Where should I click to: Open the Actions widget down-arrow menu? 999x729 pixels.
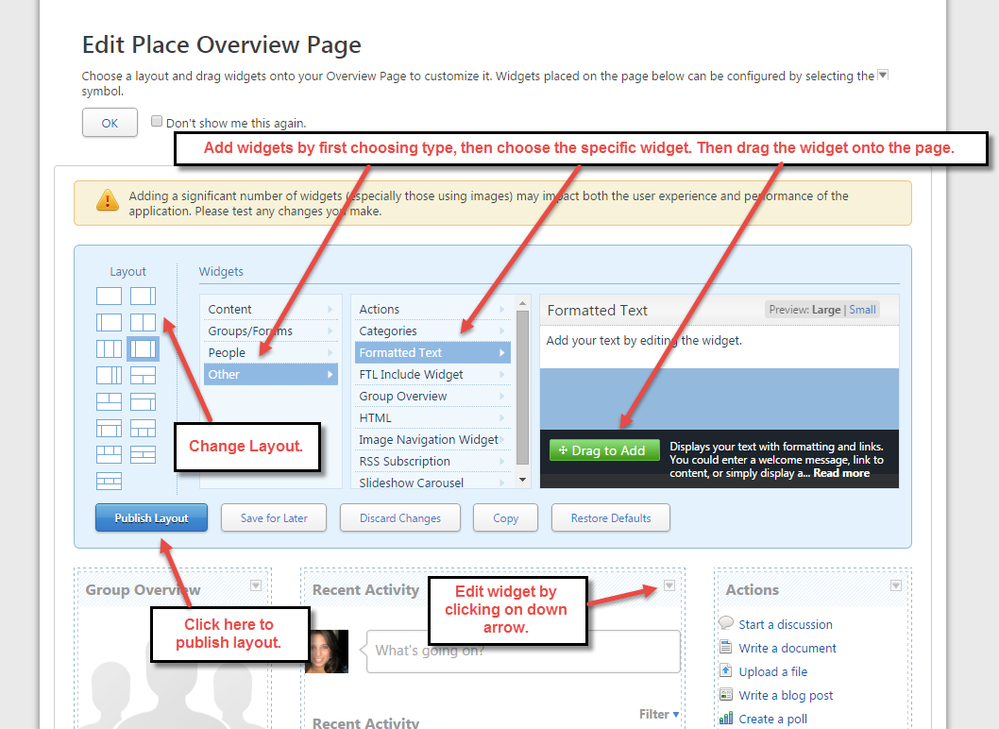point(895,586)
